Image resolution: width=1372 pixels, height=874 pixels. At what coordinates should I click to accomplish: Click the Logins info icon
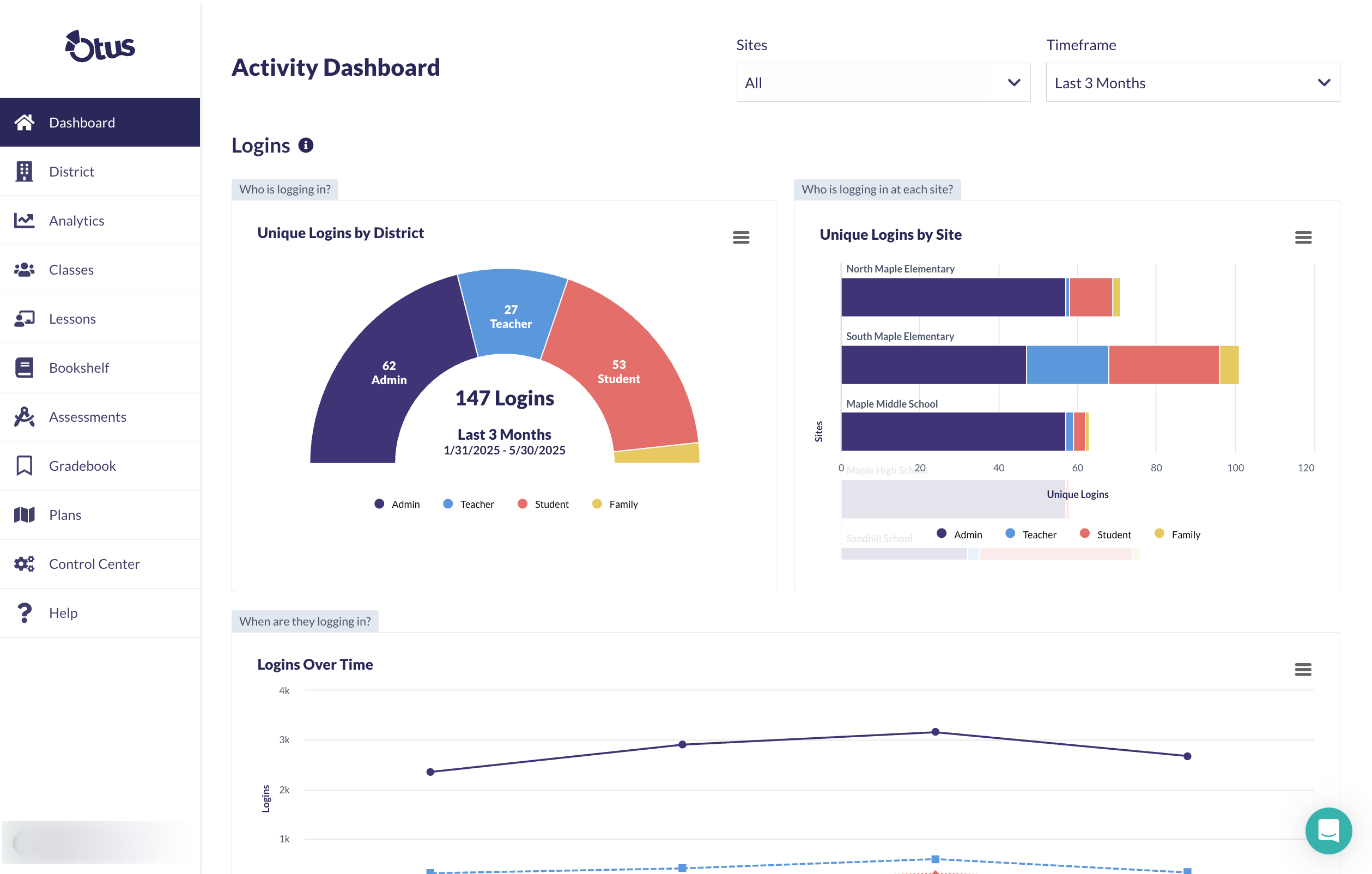306,145
